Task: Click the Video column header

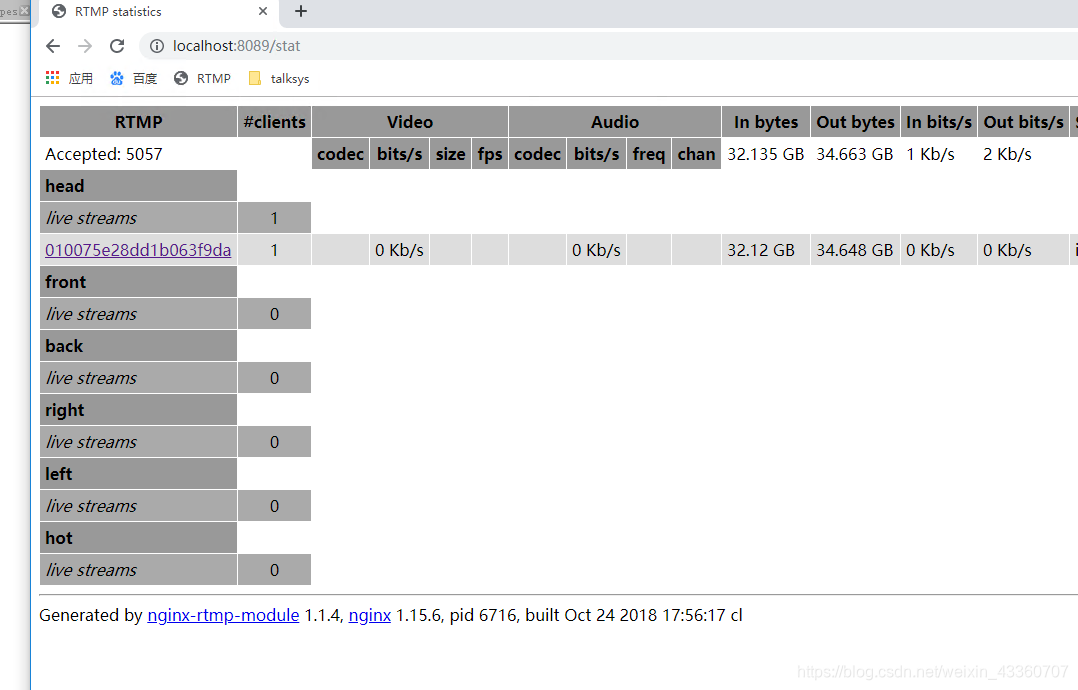Action: click(409, 121)
